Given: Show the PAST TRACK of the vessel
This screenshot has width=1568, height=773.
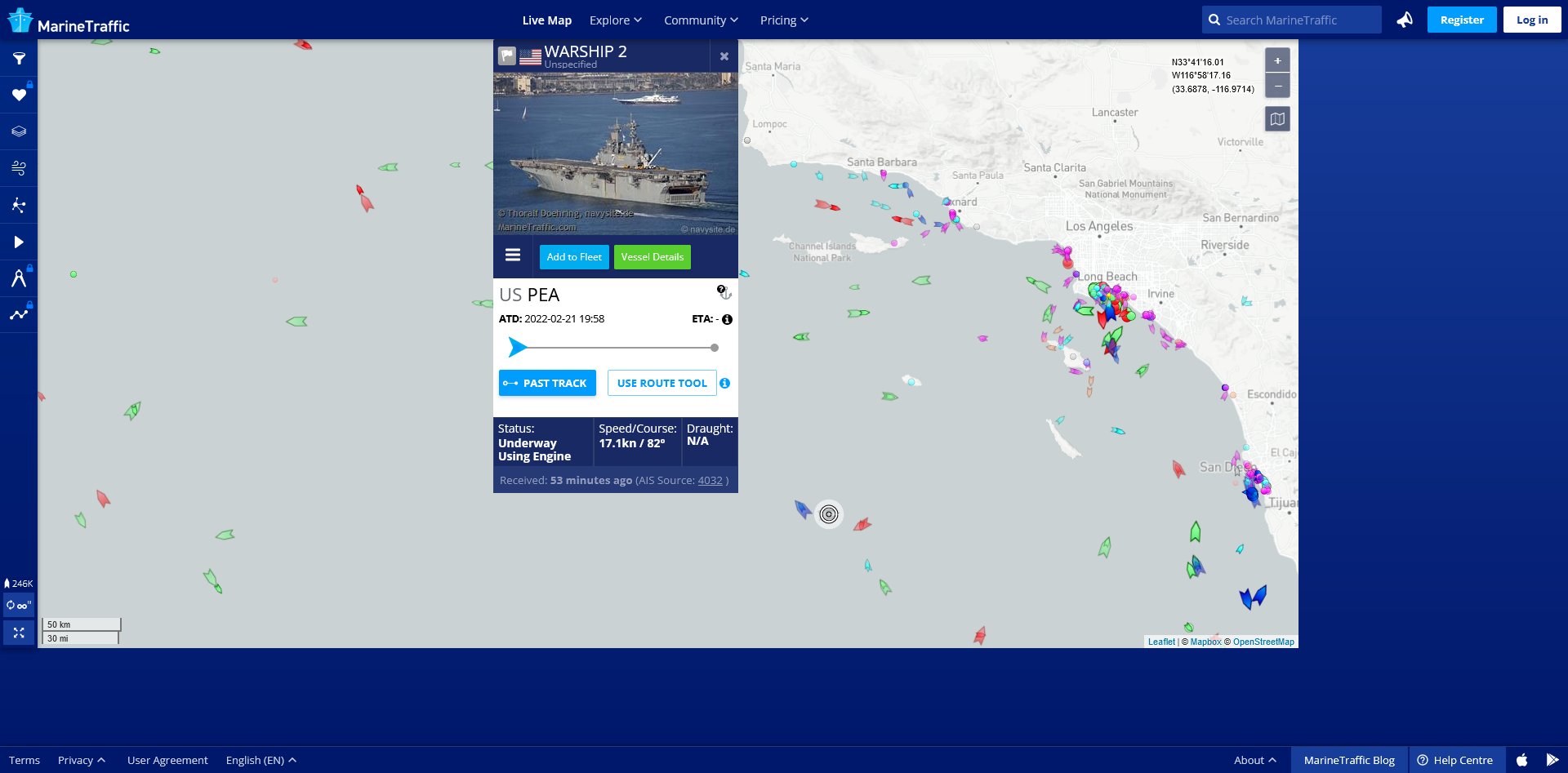Looking at the screenshot, I should pos(547,383).
